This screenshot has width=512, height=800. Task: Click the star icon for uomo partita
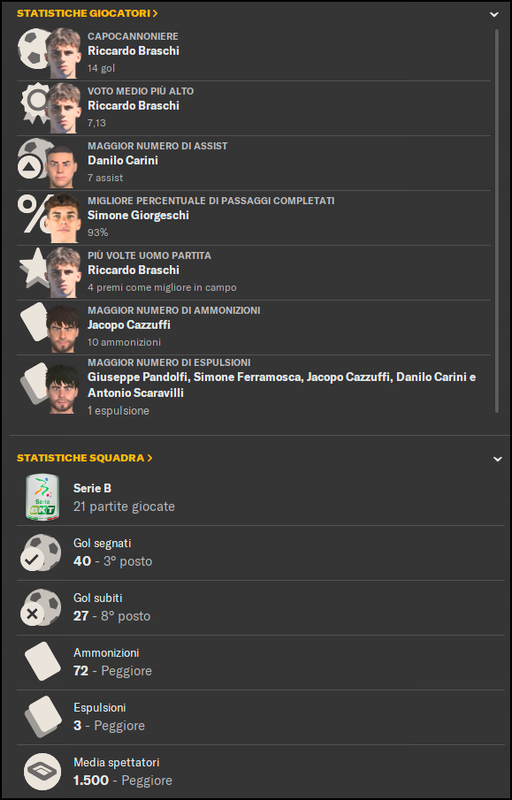(x=32, y=267)
